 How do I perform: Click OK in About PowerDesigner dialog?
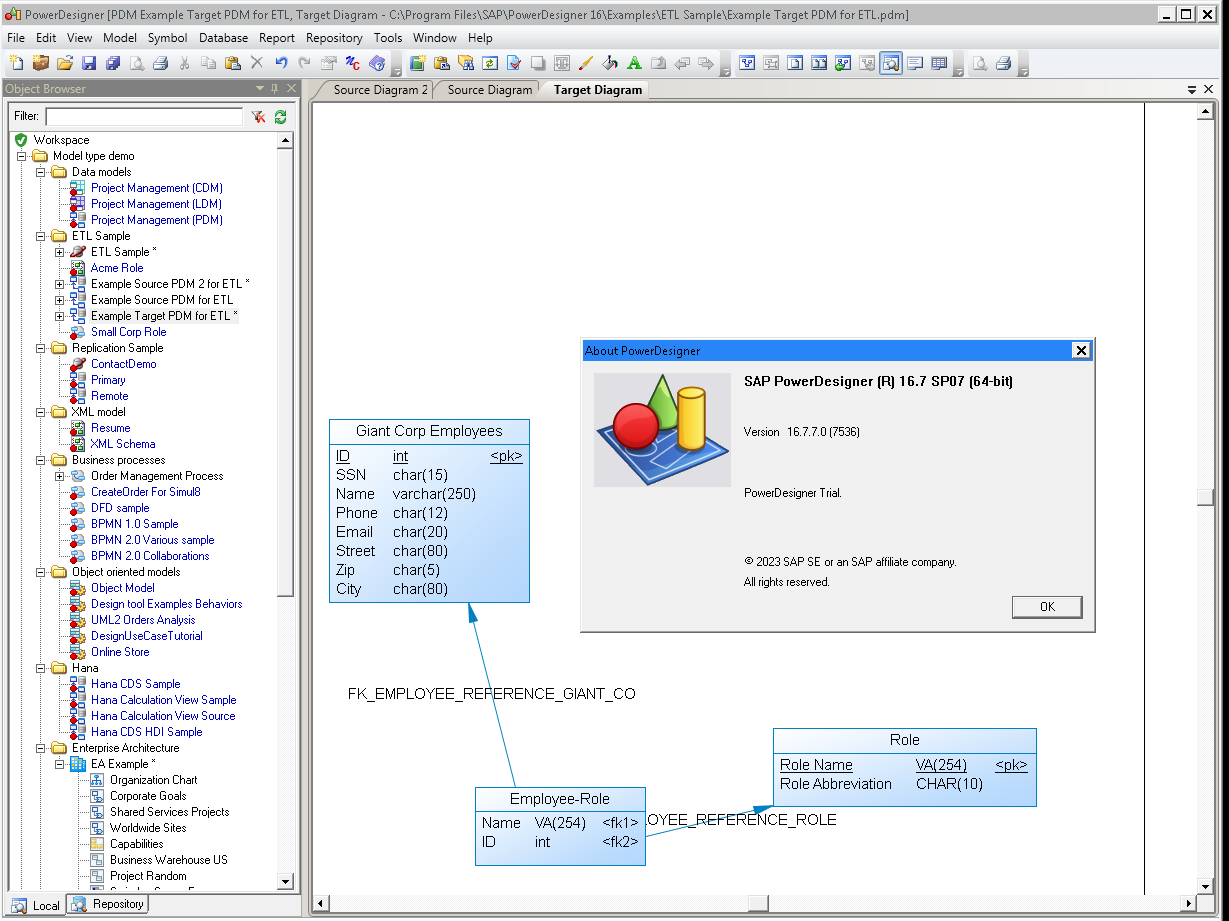tap(1047, 607)
